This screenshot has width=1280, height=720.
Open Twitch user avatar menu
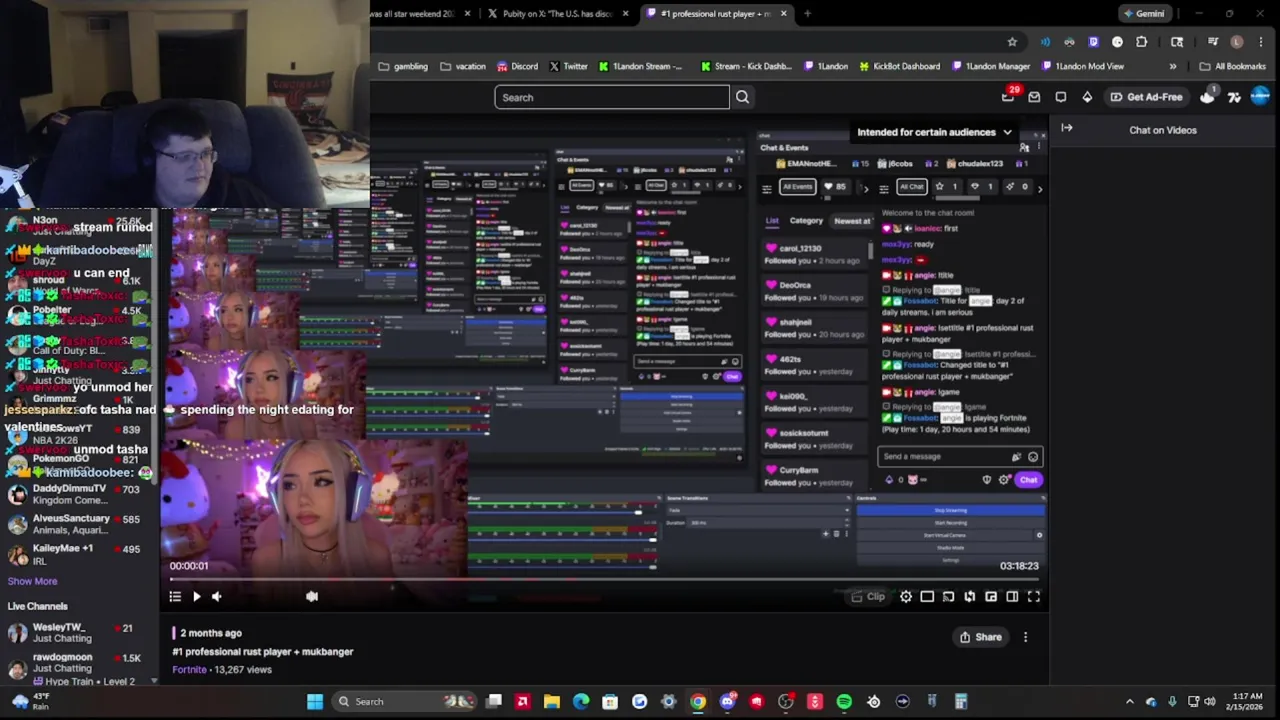(1260, 96)
